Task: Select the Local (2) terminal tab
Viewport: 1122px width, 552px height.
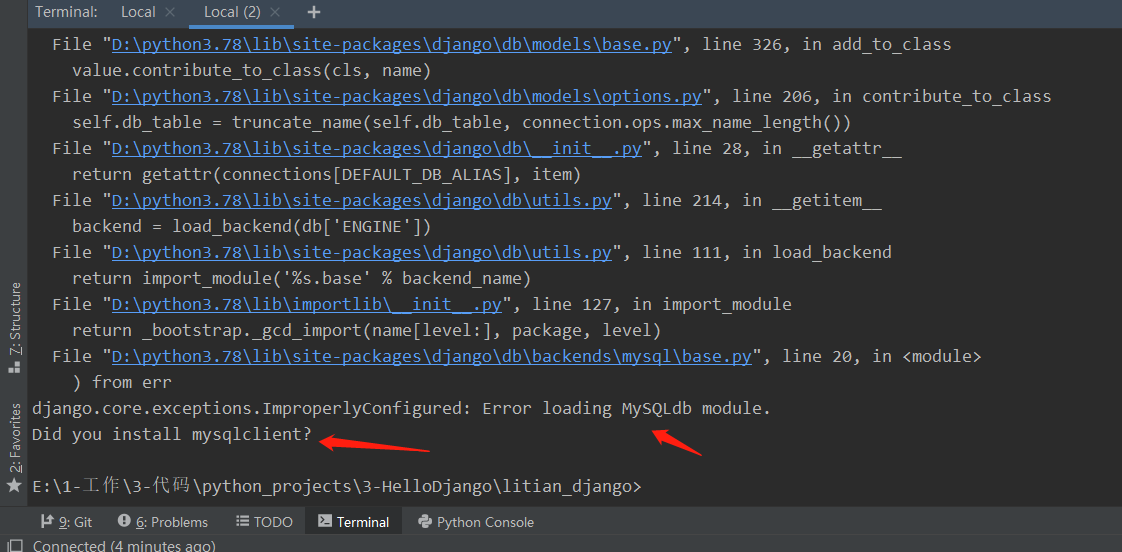Action: [x=232, y=12]
